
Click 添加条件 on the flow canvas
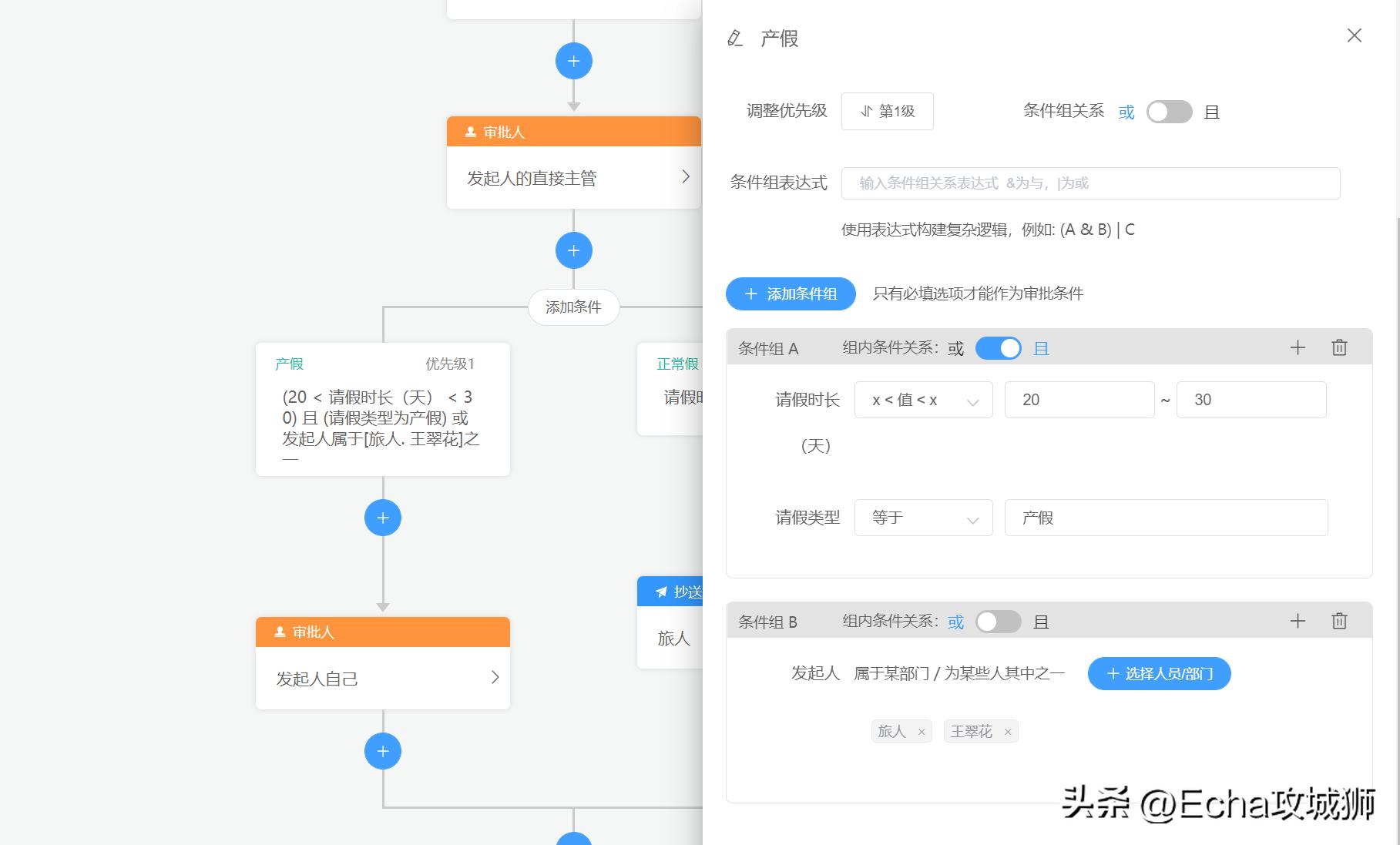pos(573,307)
